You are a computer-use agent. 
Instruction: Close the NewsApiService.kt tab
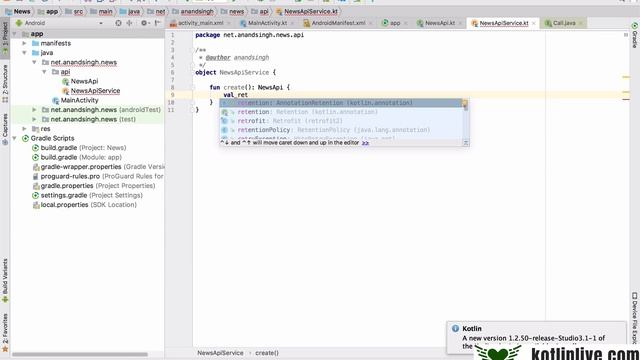point(534,23)
